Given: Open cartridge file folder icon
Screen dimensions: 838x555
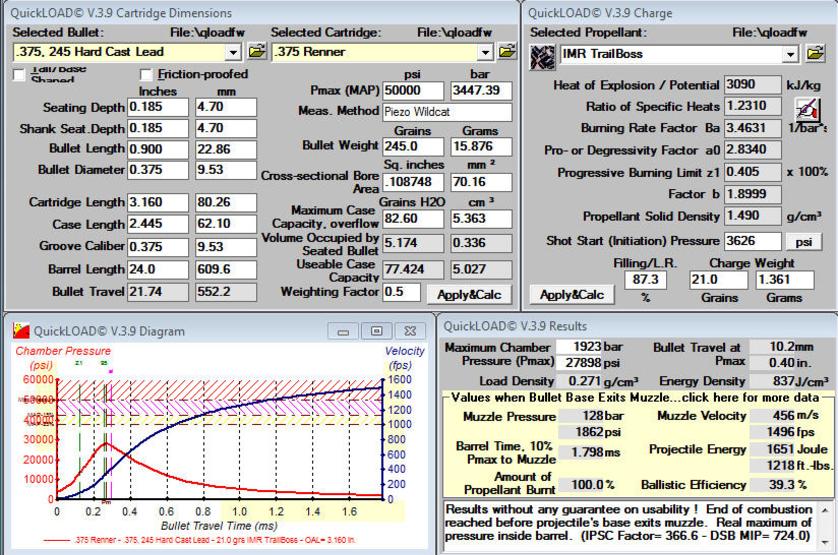Looking at the screenshot, I should 510,50.
